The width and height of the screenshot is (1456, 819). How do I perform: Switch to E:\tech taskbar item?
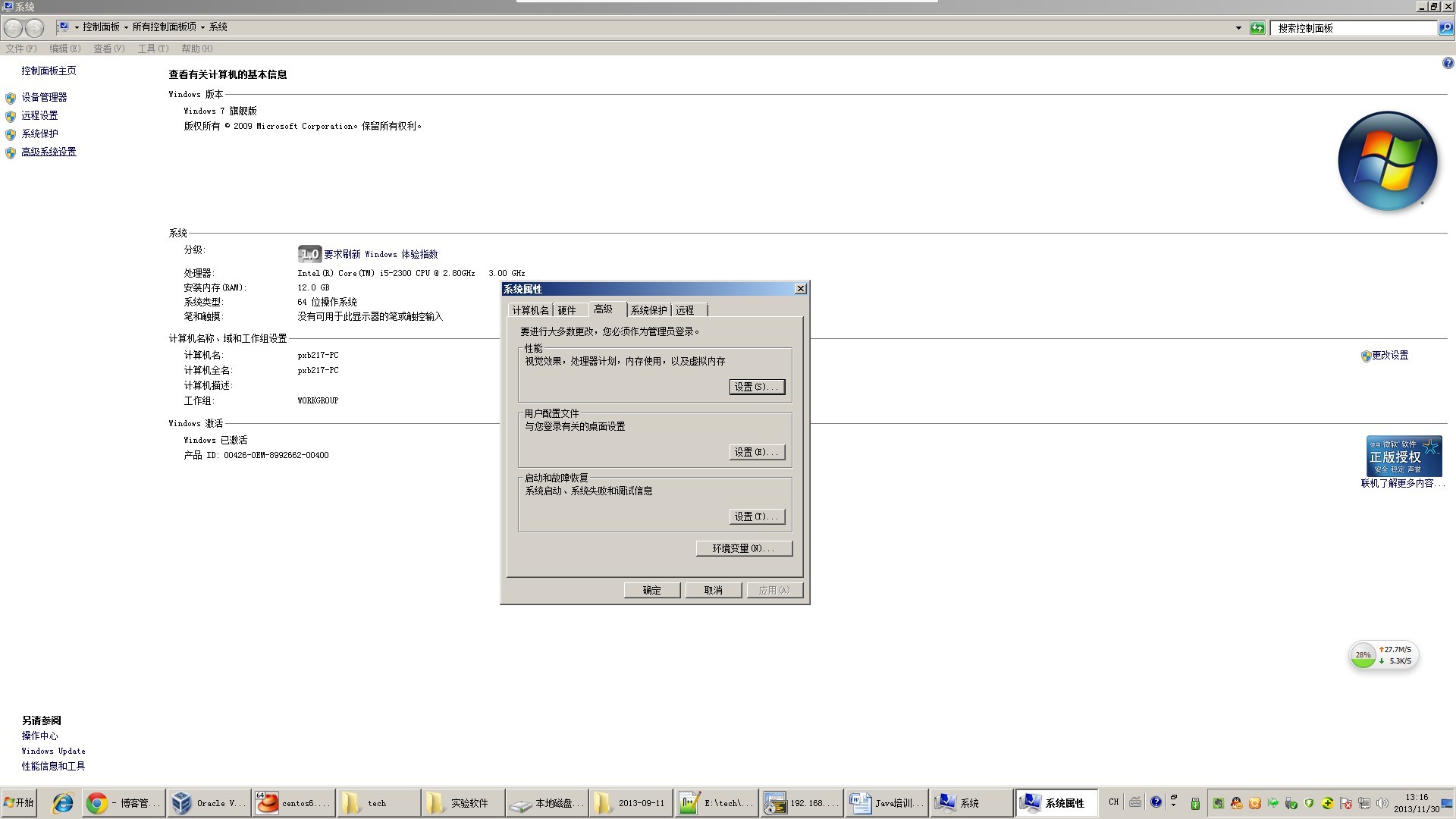point(717,803)
